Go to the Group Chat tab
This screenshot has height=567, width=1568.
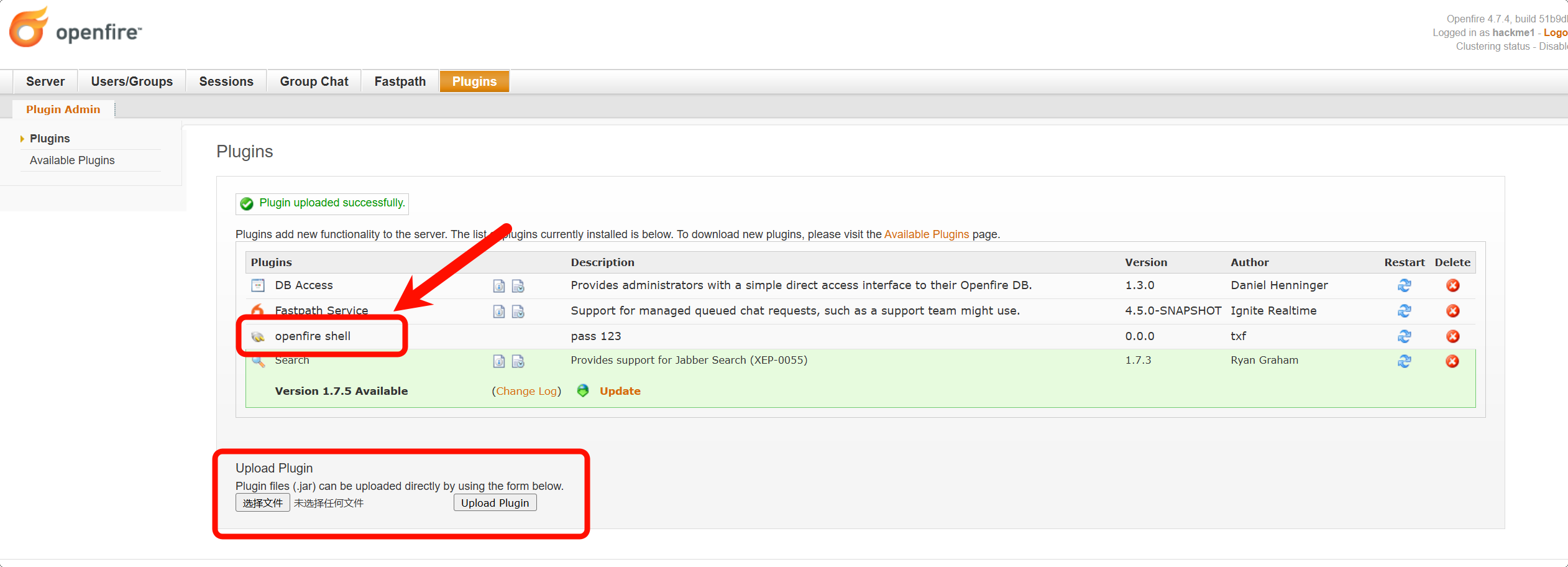pyautogui.click(x=314, y=81)
